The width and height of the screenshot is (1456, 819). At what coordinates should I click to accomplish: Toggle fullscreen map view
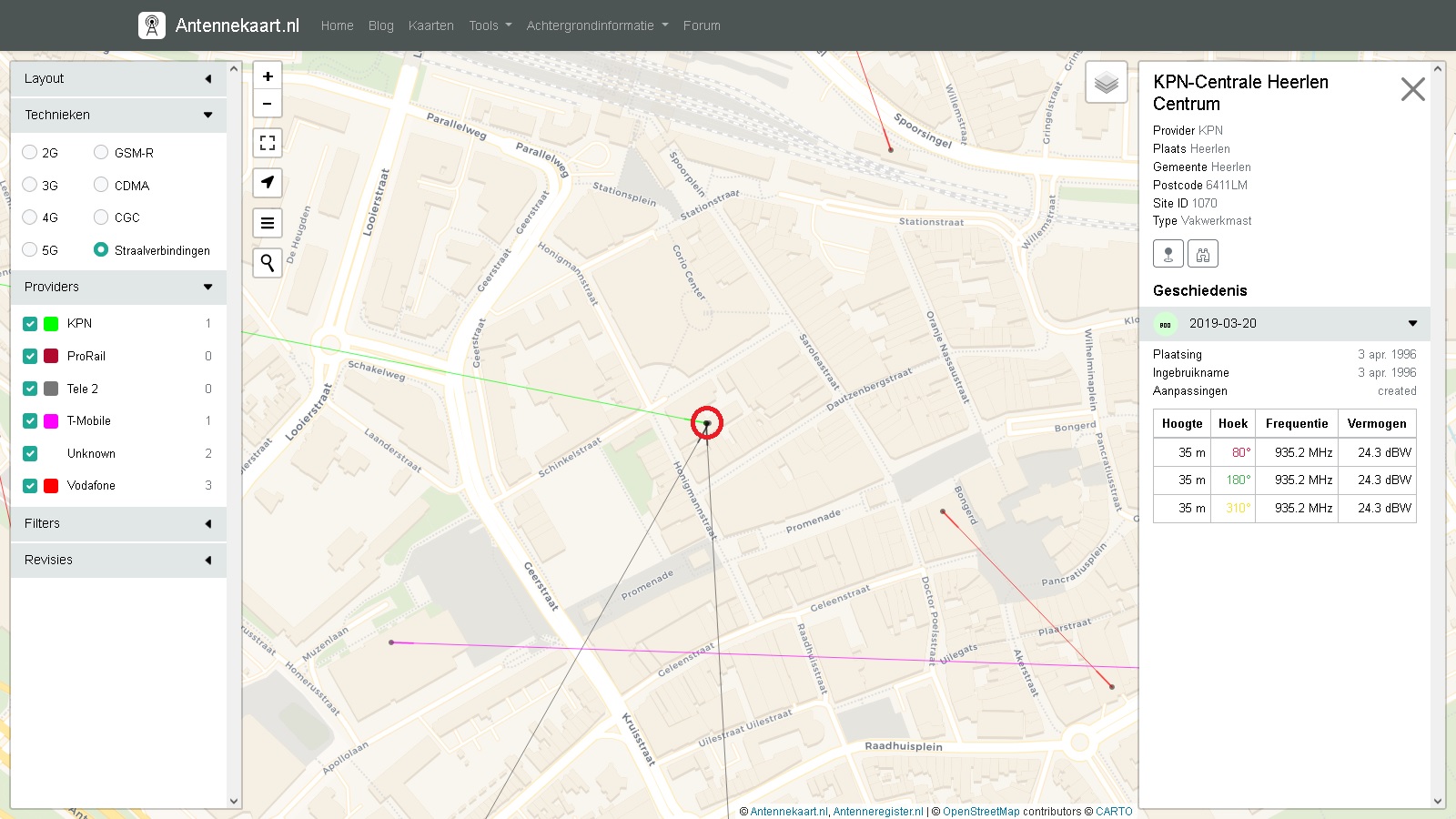[268, 143]
